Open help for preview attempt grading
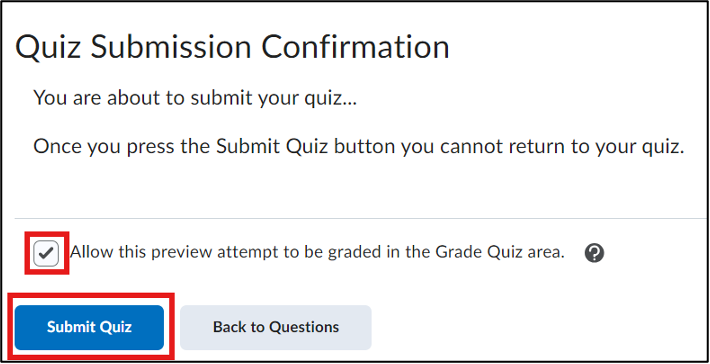 (594, 254)
